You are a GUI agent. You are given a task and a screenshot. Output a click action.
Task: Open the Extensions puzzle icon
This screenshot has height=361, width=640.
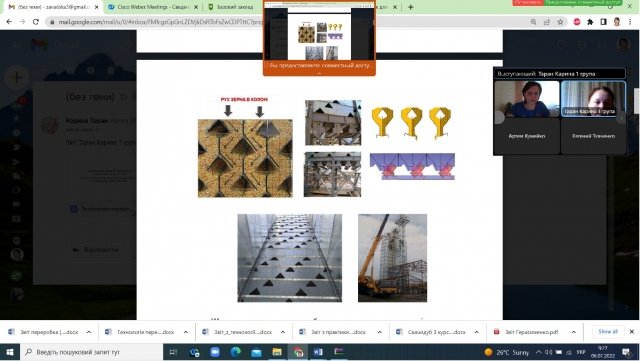[x=590, y=22]
